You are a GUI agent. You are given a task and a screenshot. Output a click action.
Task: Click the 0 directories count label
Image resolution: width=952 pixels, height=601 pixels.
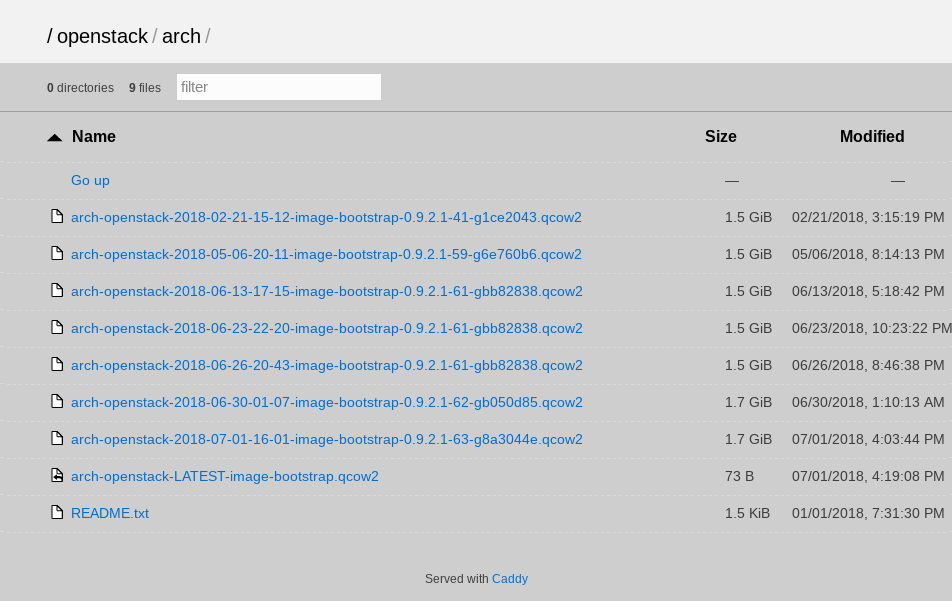[80, 88]
